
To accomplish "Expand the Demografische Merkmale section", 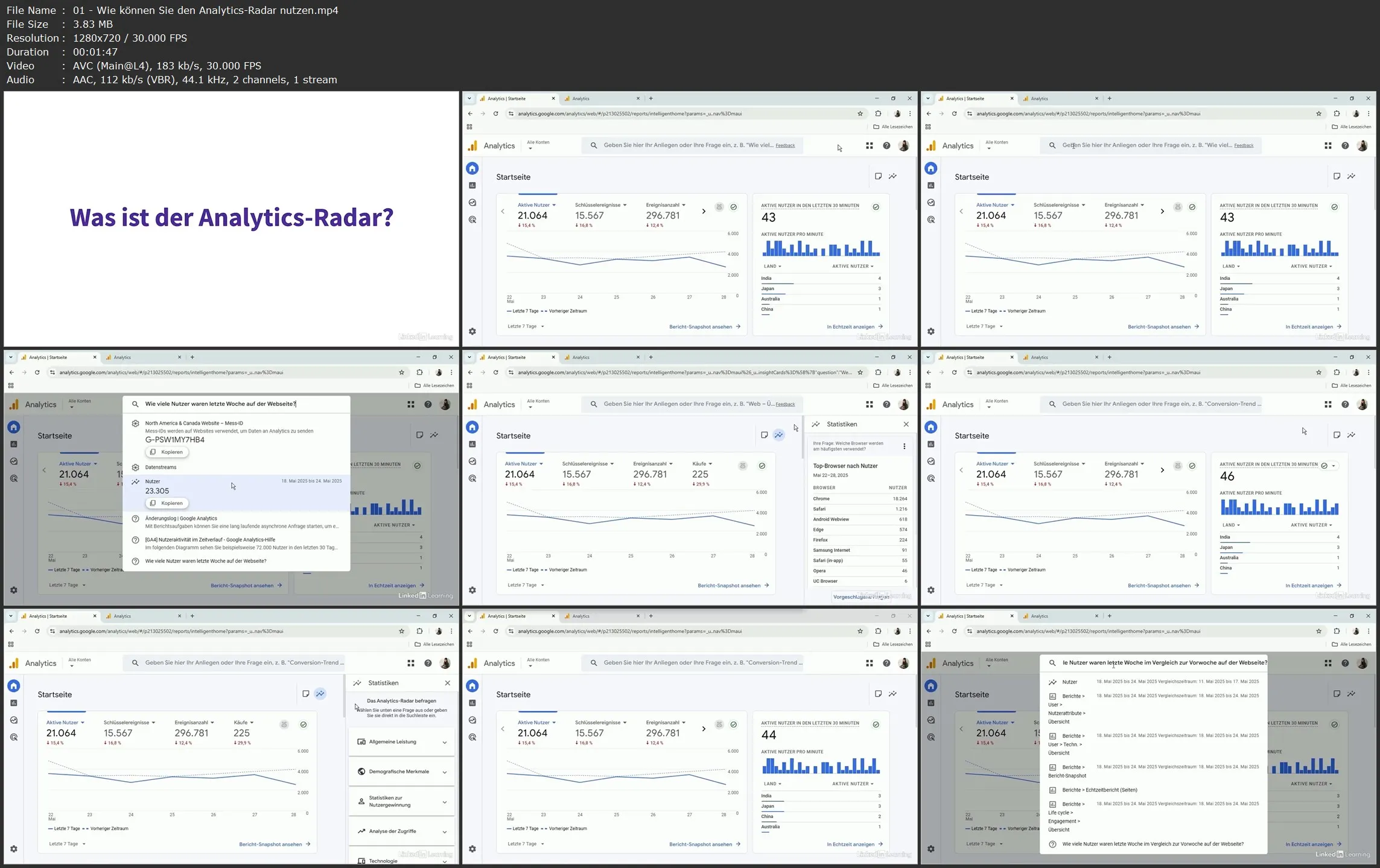I will pyautogui.click(x=402, y=772).
